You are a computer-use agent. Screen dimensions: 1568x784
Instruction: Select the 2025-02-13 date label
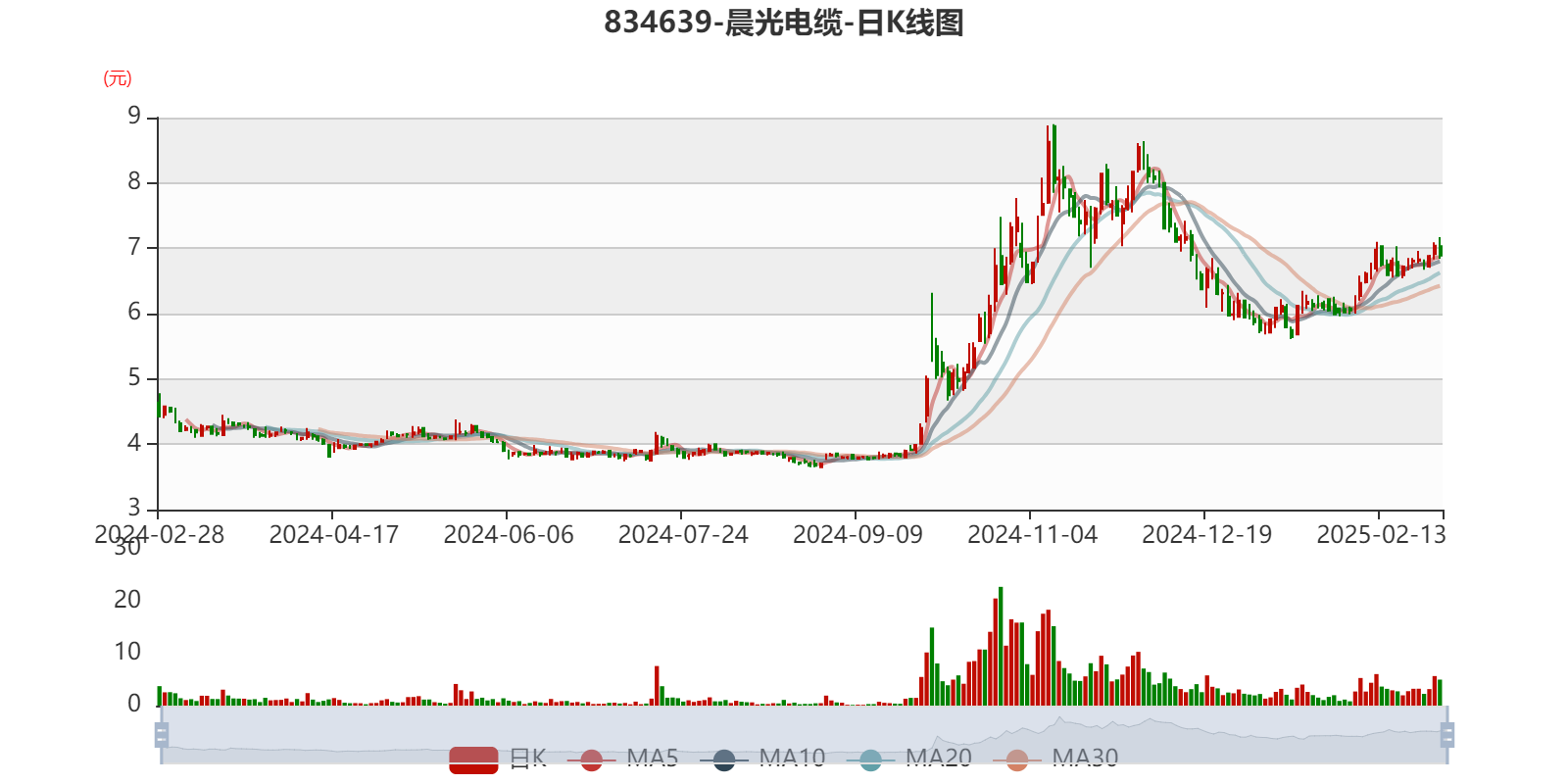(x=1381, y=534)
